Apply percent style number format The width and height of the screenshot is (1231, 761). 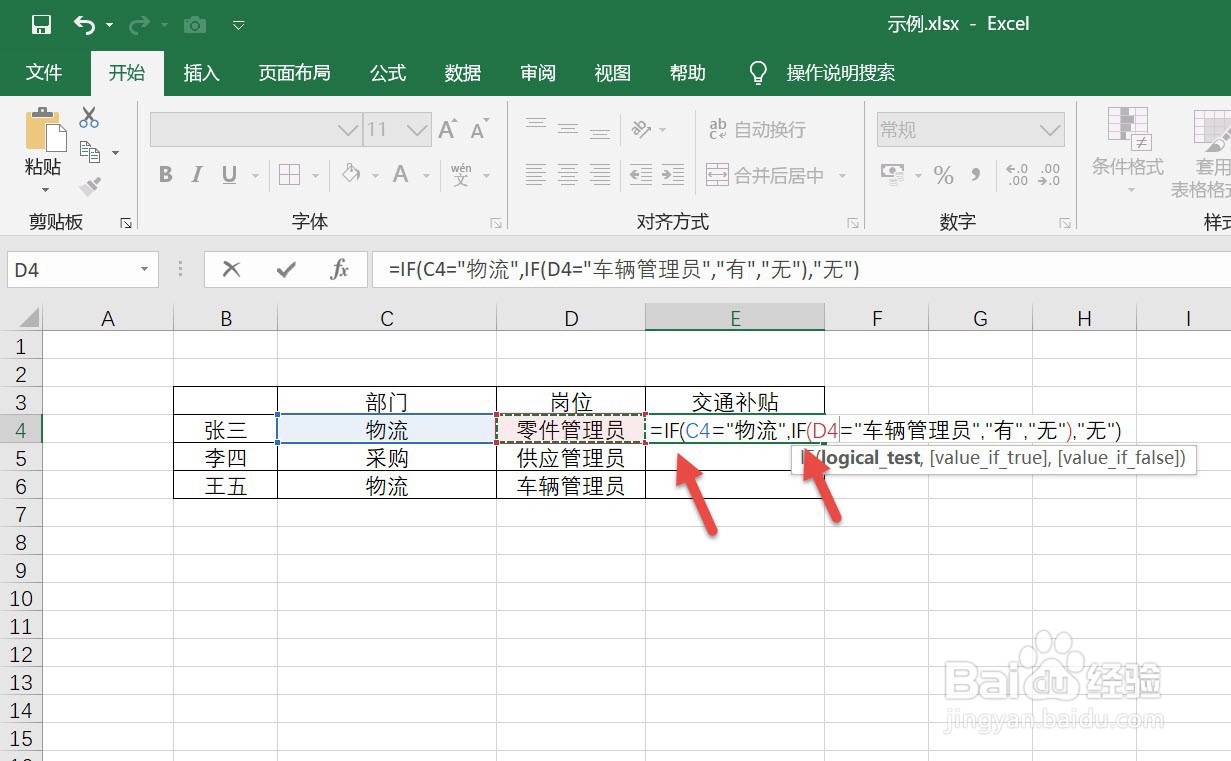coord(943,173)
